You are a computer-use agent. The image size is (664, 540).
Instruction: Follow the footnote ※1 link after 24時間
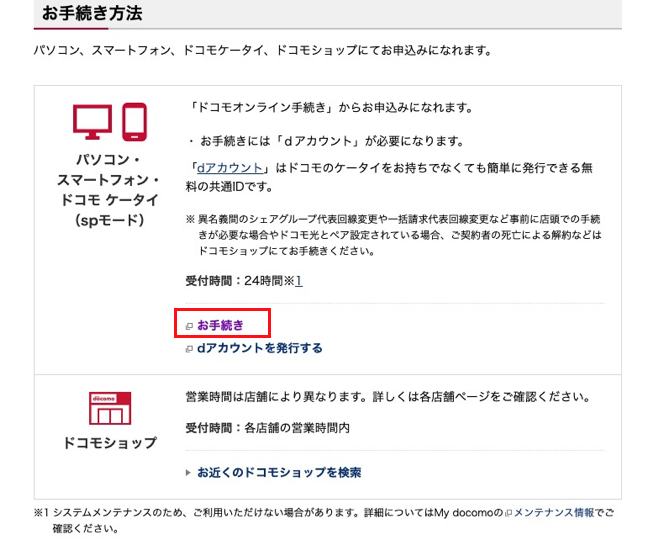pyautogui.click(x=299, y=280)
